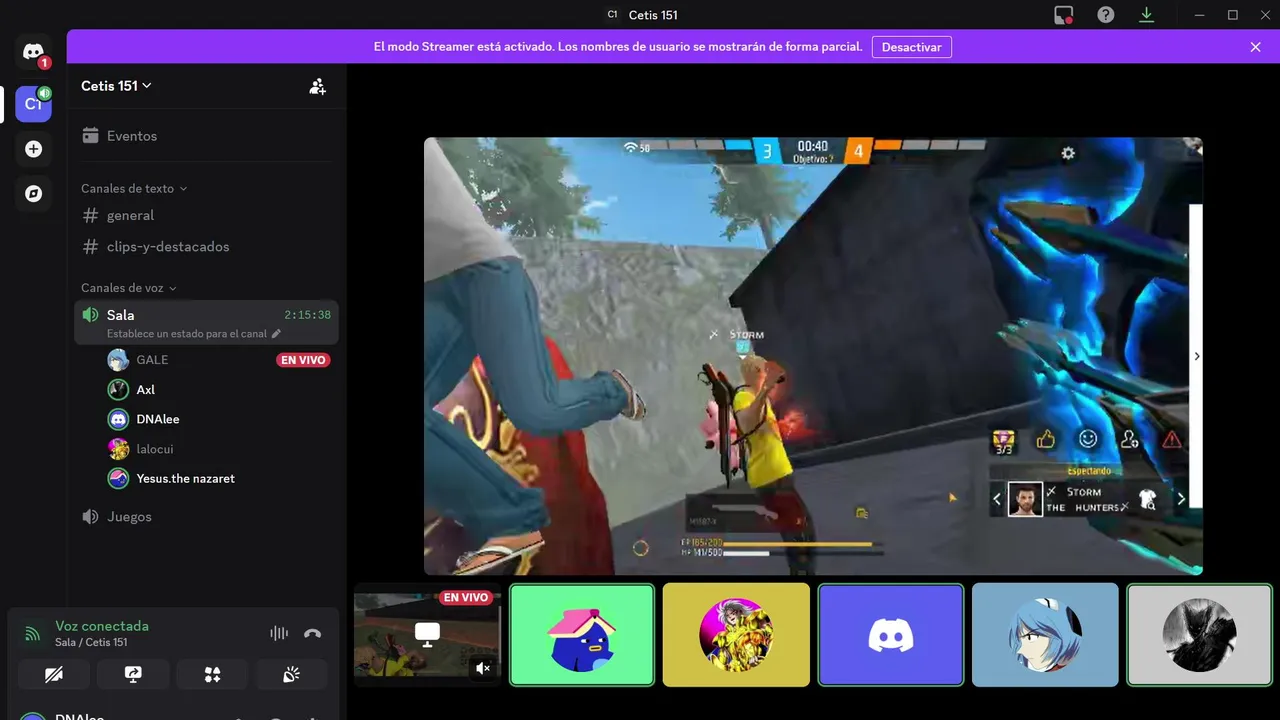Screen dimensions: 1280x720
Task: Click the green download update icon
Action: pos(1146,15)
